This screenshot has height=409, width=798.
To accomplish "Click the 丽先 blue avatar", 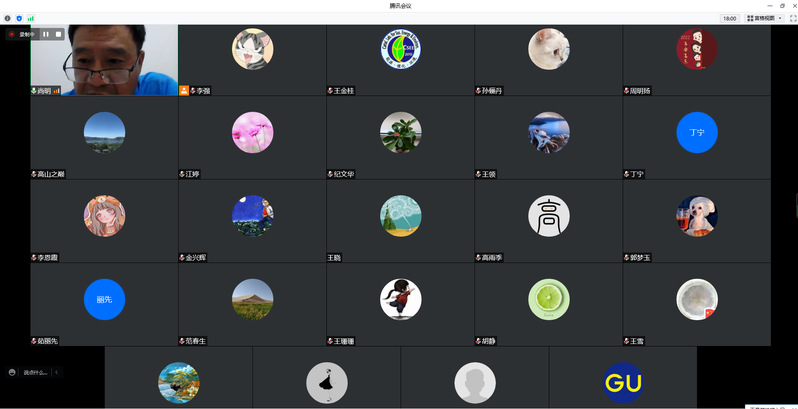I will tap(104, 299).
